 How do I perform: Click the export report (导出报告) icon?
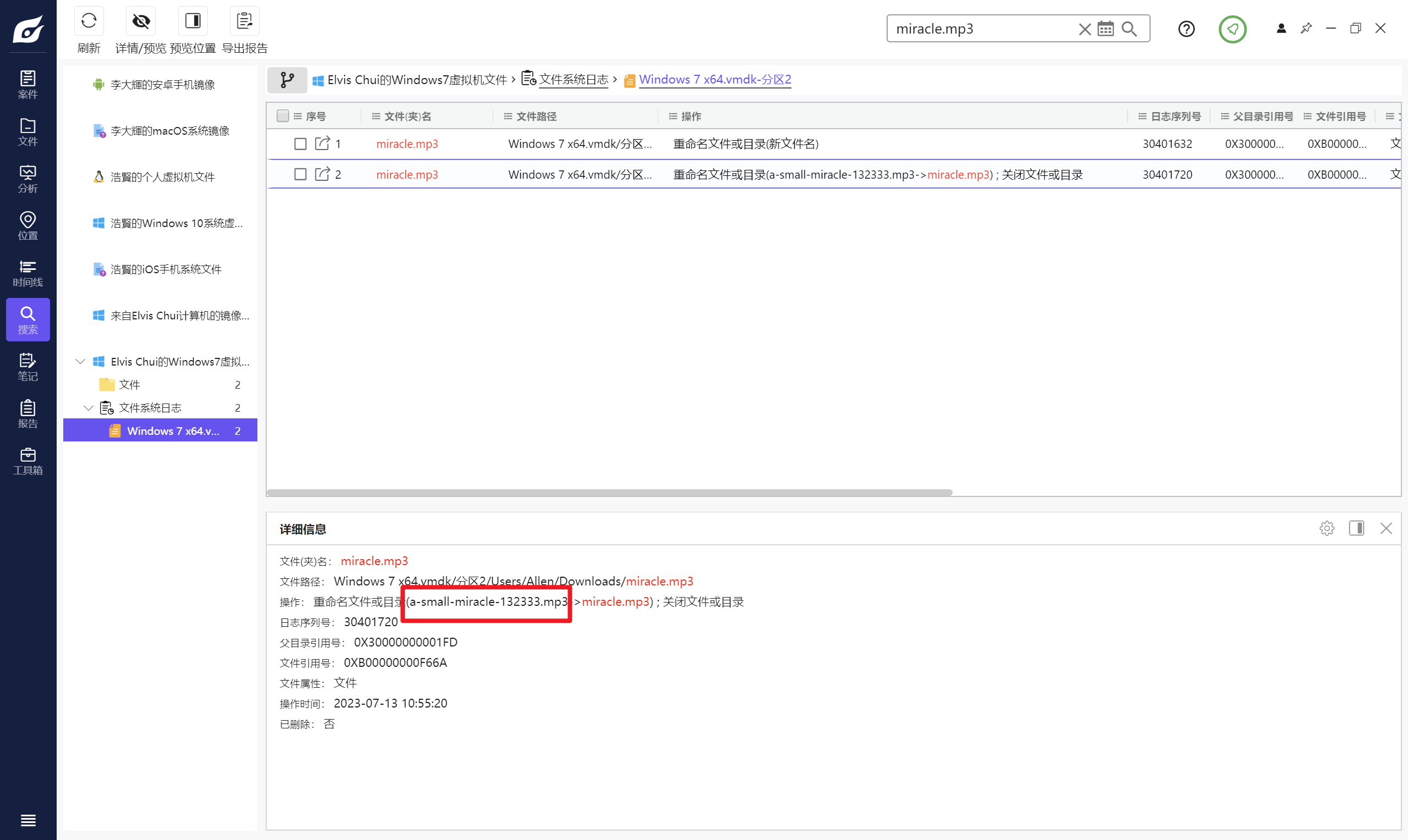pyautogui.click(x=245, y=21)
